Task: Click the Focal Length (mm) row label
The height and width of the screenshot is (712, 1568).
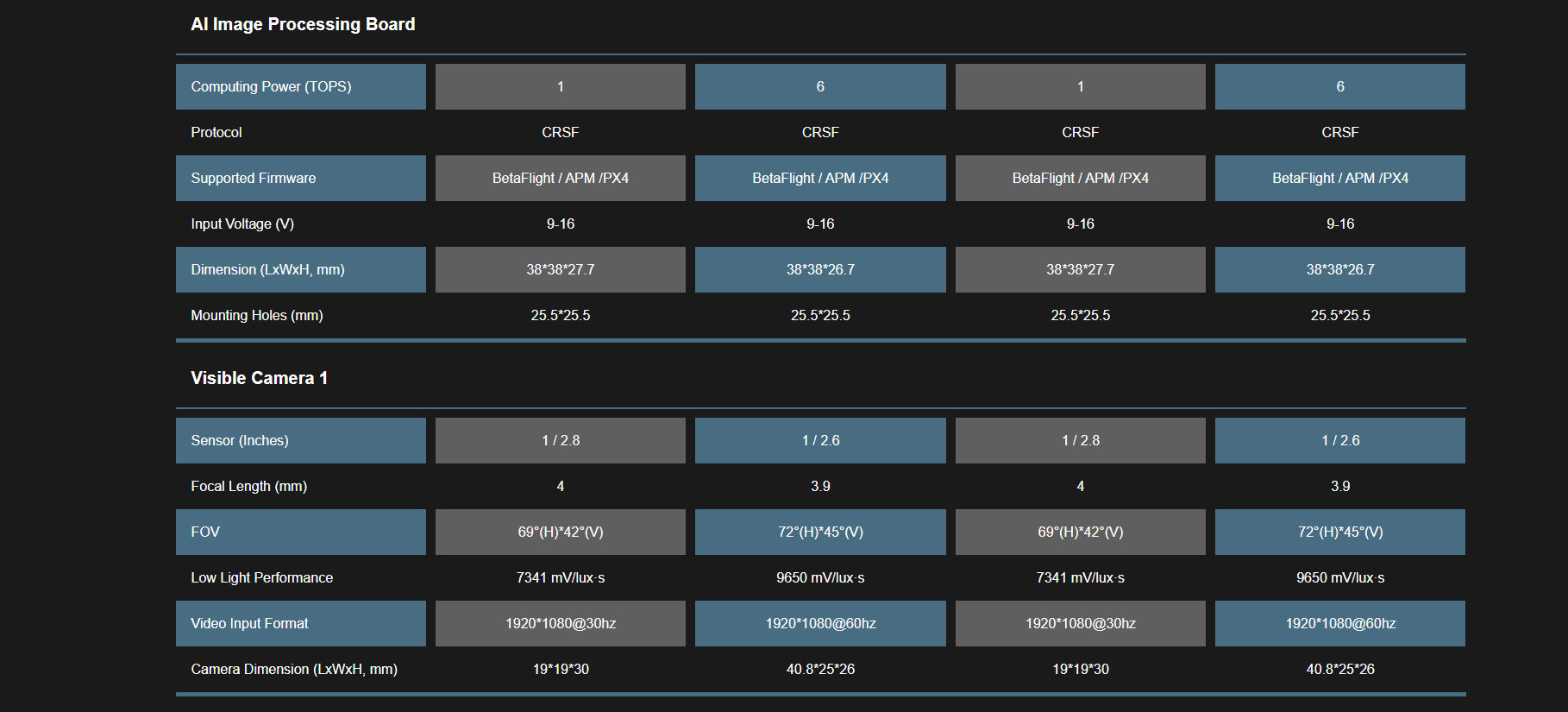Action: pyautogui.click(x=248, y=486)
